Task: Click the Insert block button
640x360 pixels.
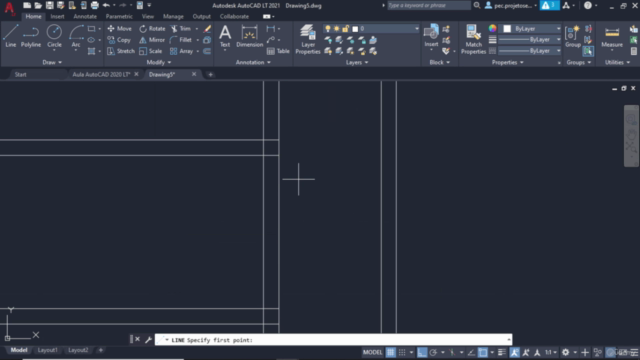Action: (x=431, y=36)
